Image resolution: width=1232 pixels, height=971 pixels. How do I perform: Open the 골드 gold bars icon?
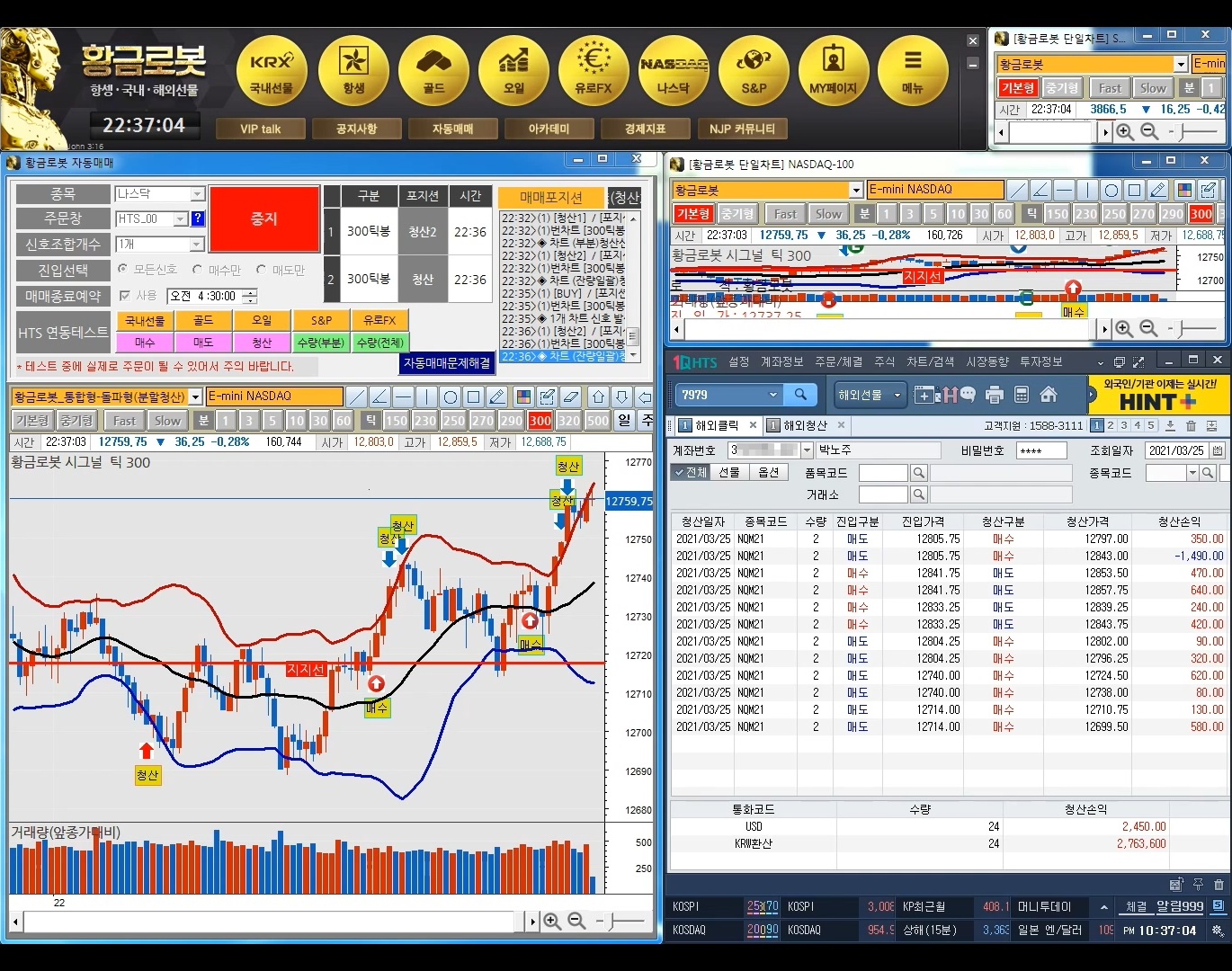(x=433, y=70)
